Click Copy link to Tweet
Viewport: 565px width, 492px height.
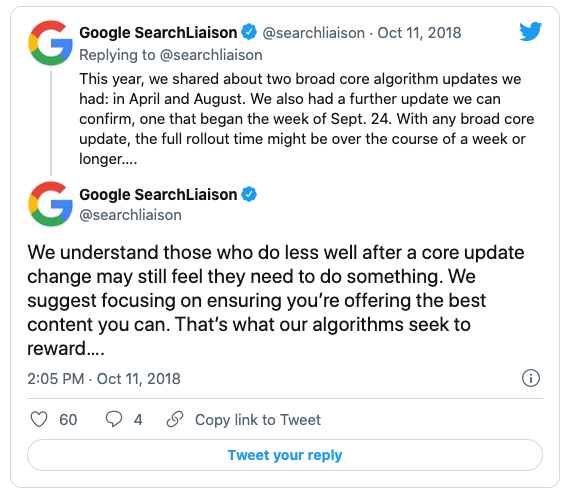coord(258,420)
